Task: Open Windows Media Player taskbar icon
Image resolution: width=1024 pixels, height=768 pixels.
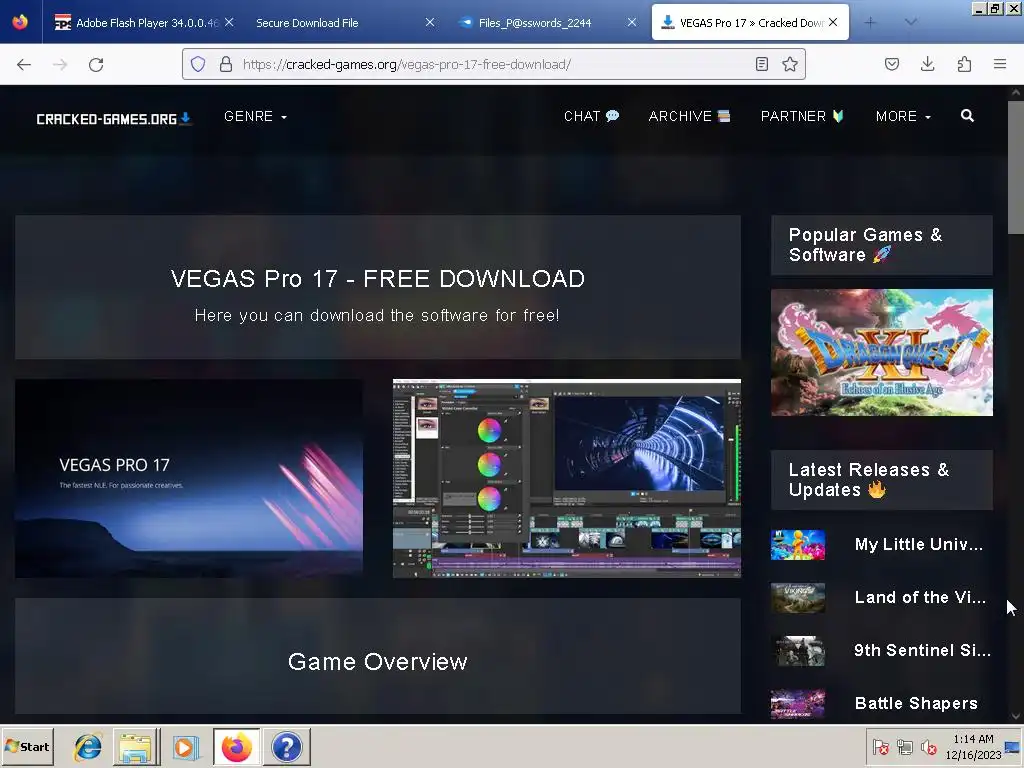Action: (x=185, y=746)
